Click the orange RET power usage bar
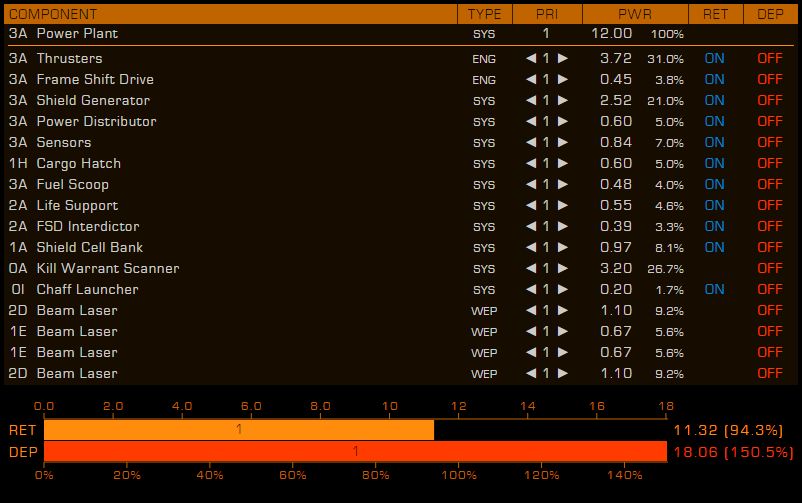The height and width of the screenshot is (503, 802). 239,430
